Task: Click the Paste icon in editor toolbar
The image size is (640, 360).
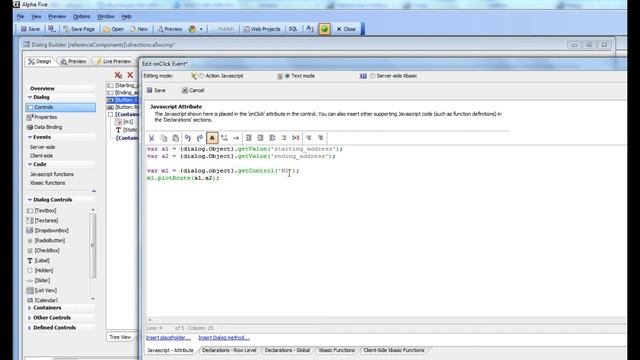Action: coord(176,138)
